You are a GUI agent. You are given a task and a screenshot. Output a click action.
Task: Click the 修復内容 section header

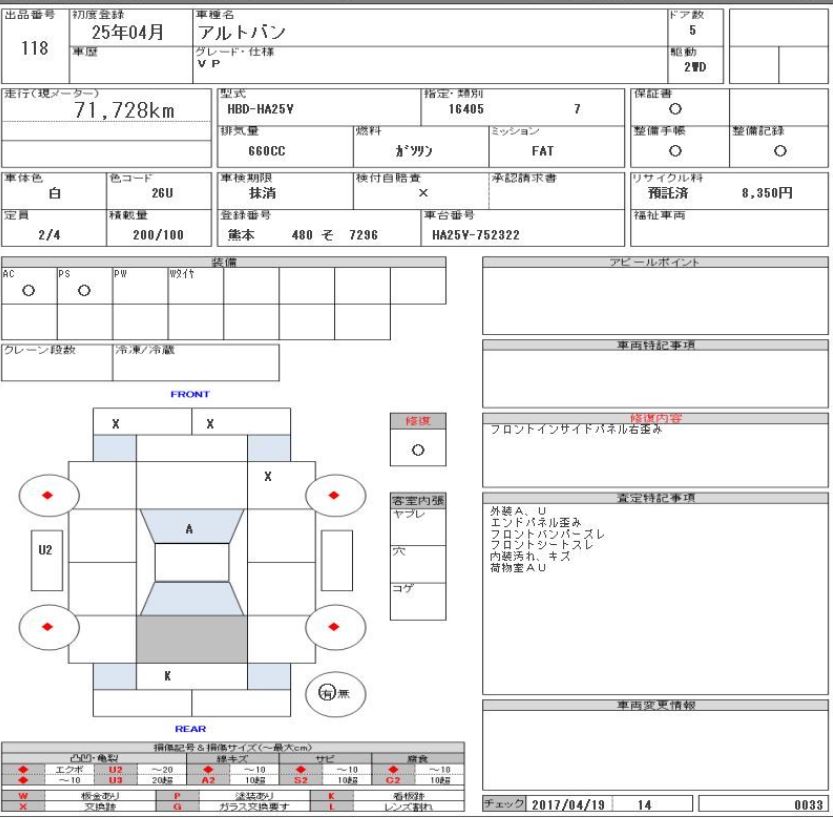click(x=655, y=418)
